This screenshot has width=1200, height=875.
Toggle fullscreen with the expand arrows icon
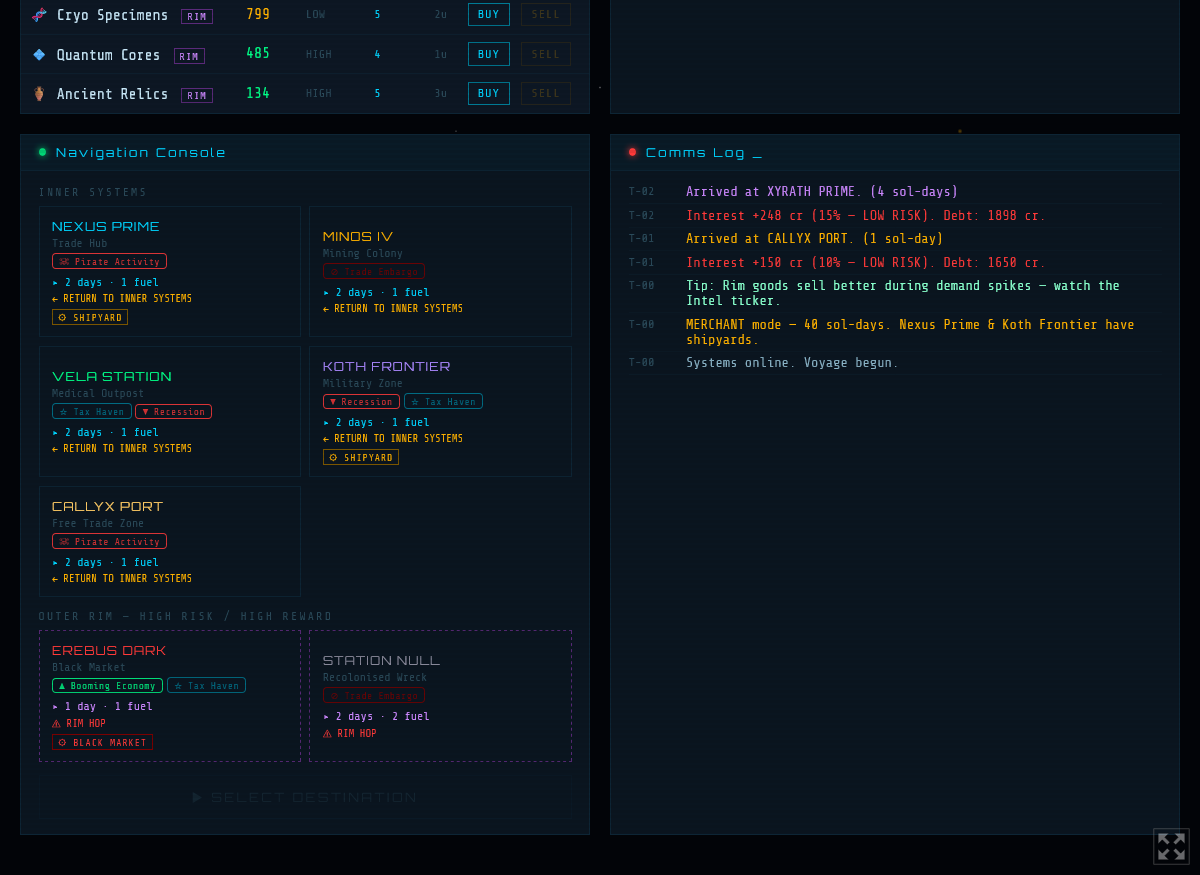pyautogui.click(x=1171, y=846)
